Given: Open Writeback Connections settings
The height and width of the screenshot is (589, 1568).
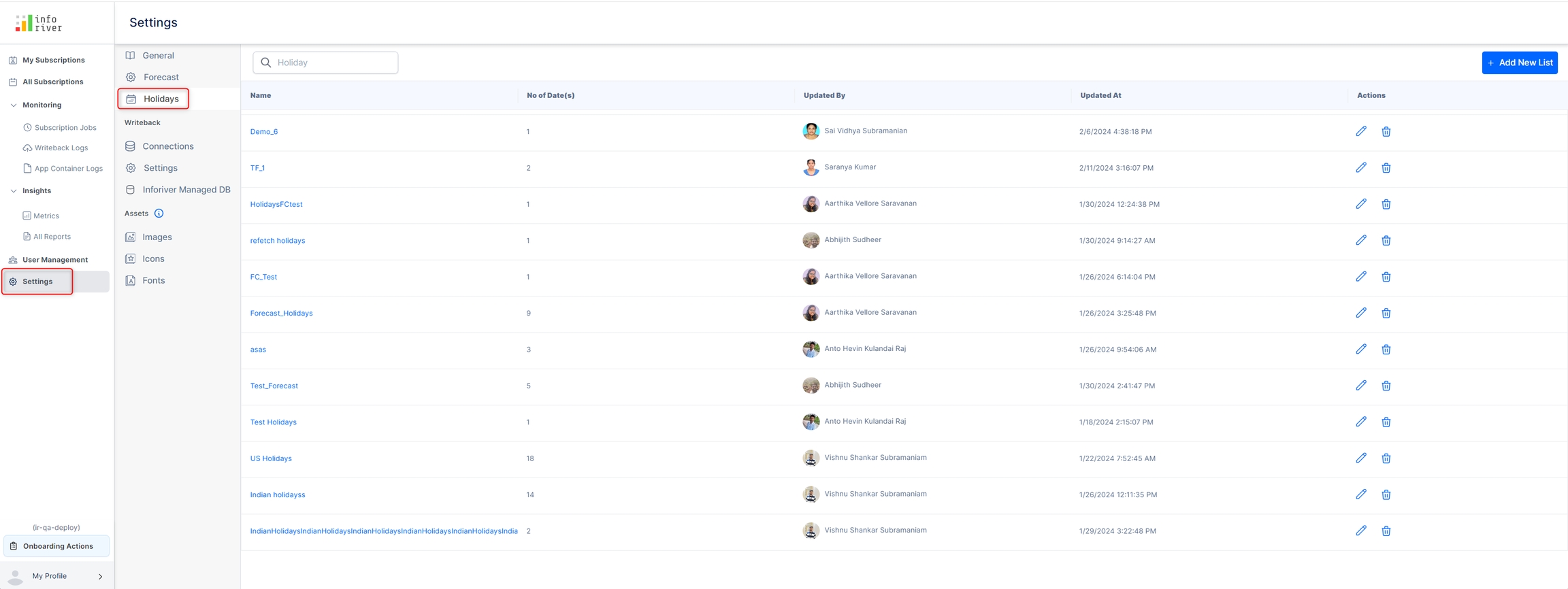Looking at the screenshot, I should click(x=167, y=146).
